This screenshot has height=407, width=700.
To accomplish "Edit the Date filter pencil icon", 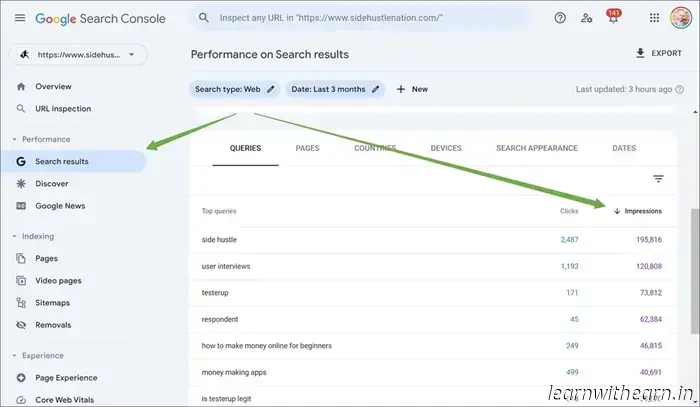I will coord(375,89).
